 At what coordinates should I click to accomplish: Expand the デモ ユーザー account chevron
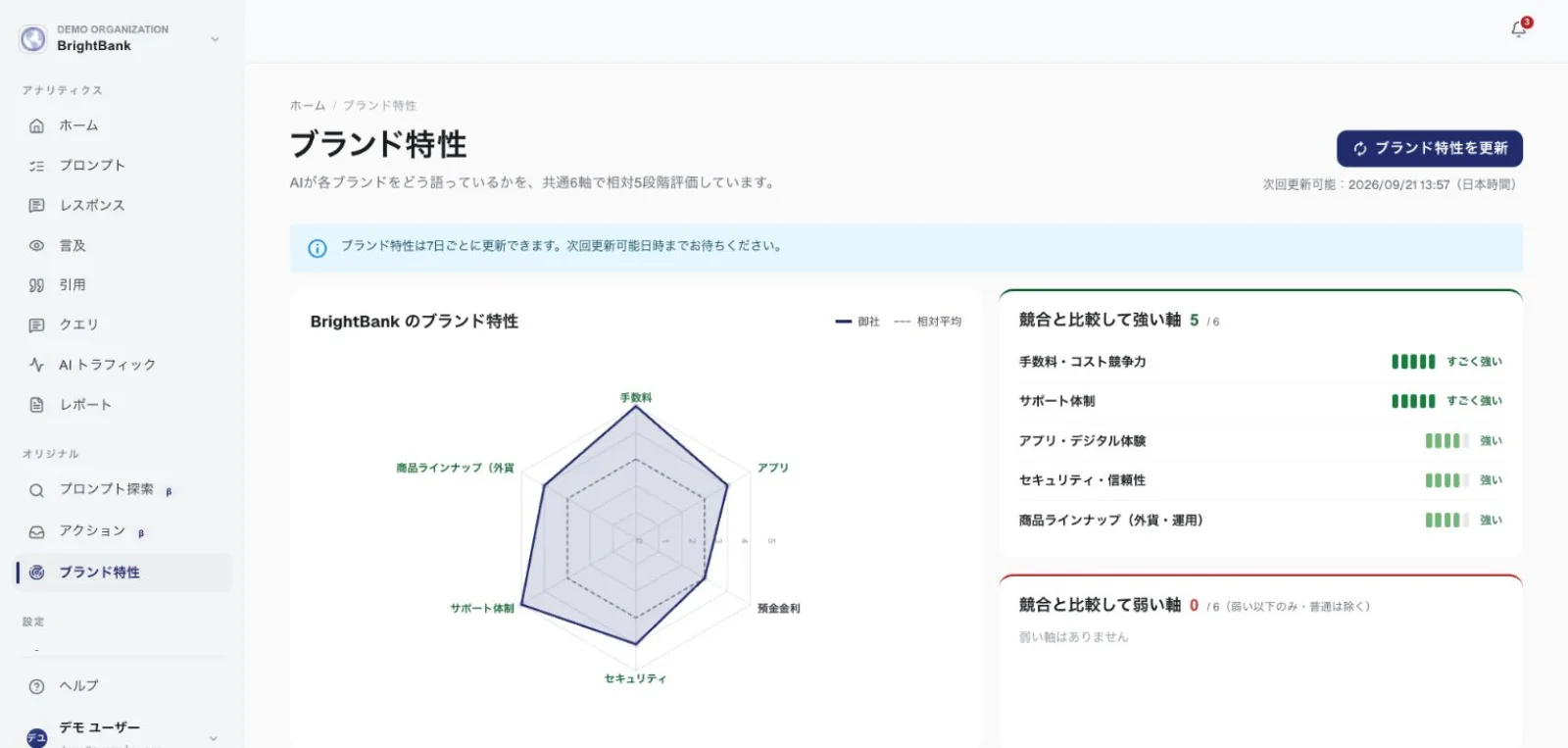(214, 737)
